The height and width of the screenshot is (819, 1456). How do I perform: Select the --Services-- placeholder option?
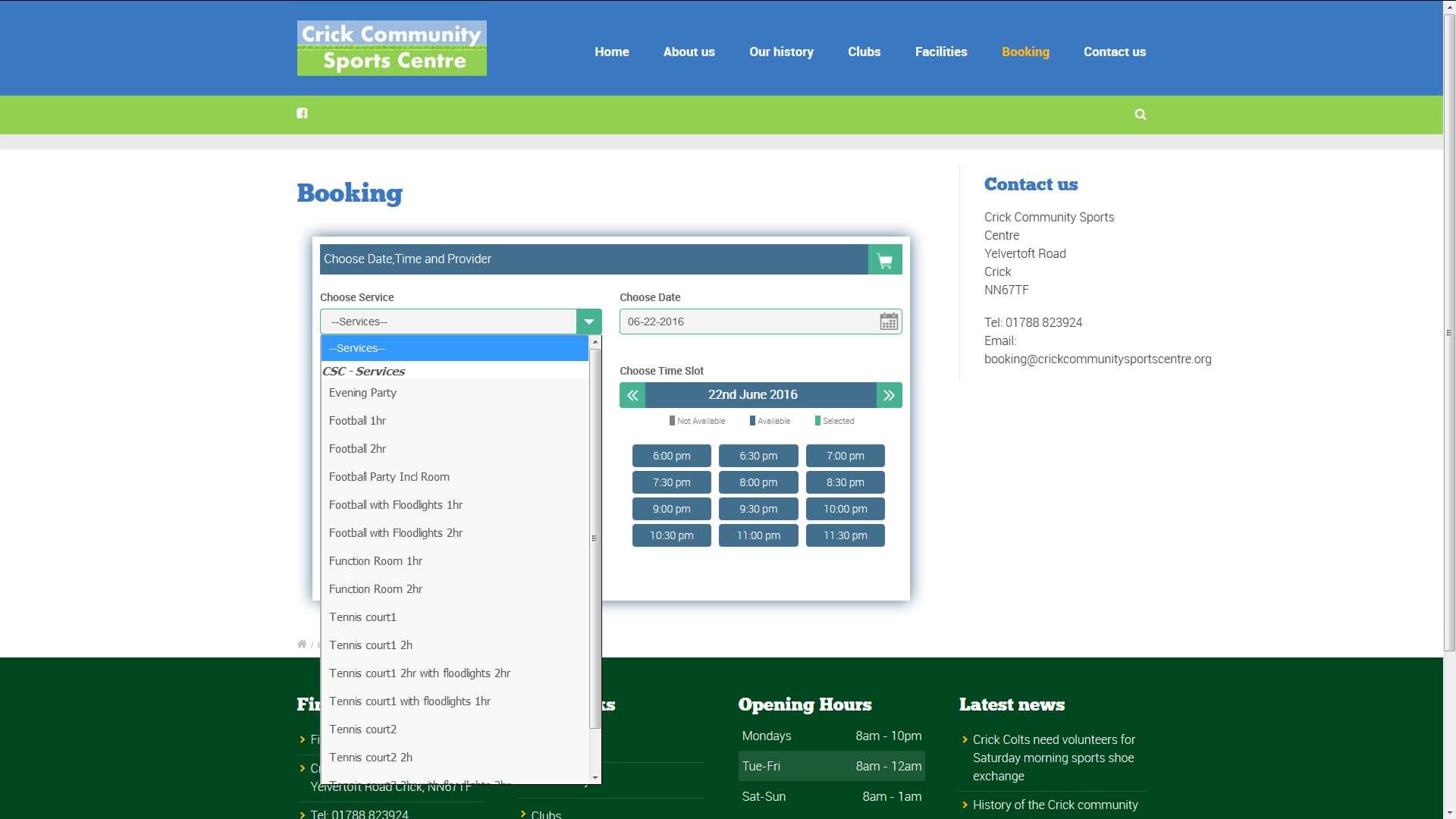pos(454,348)
